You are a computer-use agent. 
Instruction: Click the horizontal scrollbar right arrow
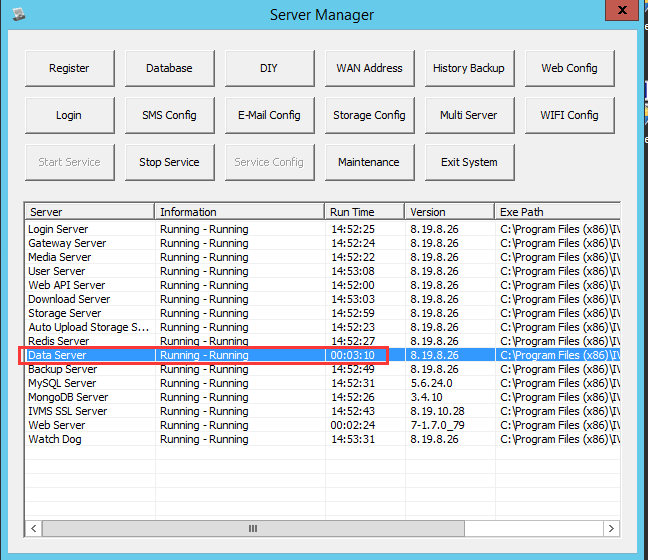click(611, 529)
